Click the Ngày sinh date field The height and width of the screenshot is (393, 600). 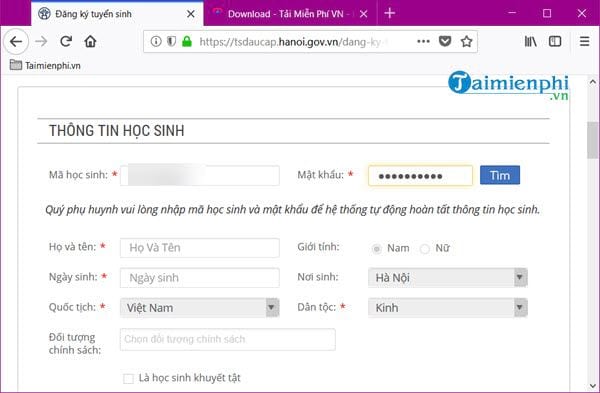point(200,278)
